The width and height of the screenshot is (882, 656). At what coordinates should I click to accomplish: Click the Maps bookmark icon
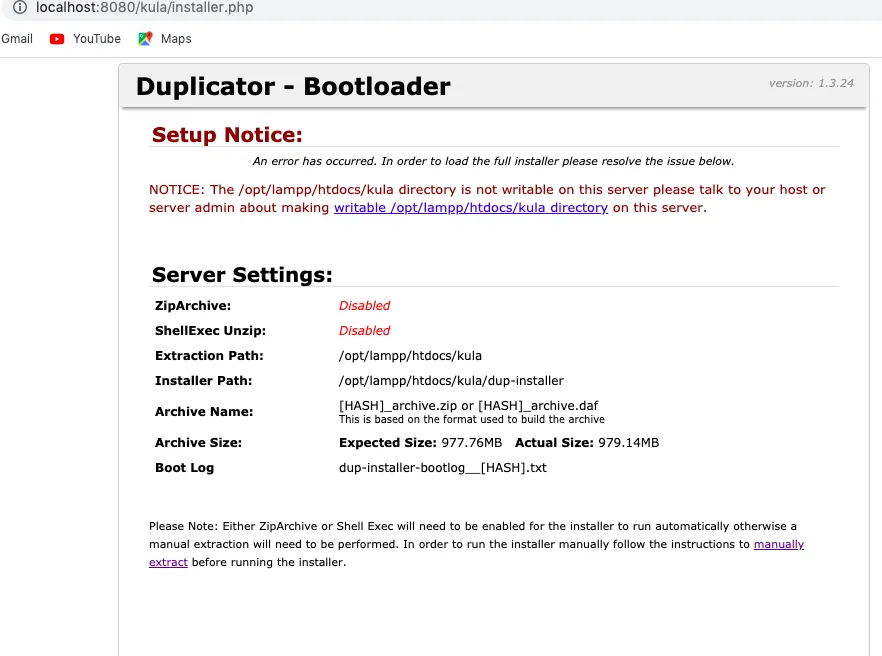(145, 38)
